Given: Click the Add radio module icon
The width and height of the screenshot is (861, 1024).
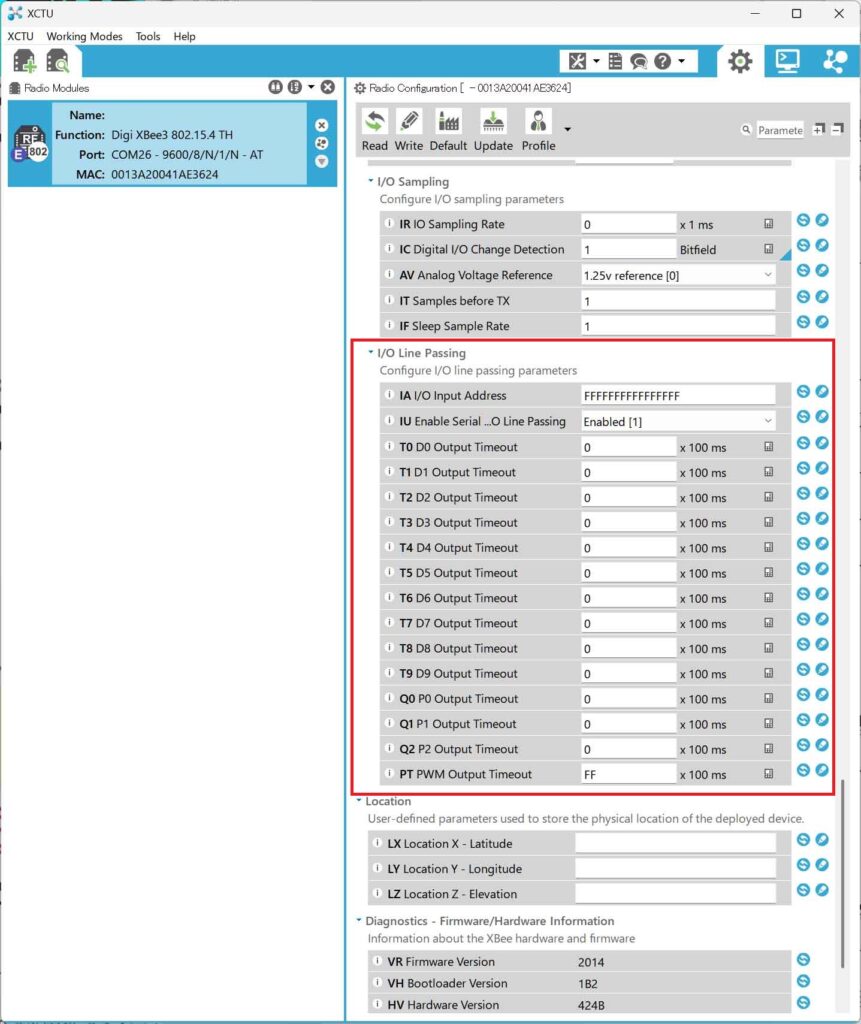Looking at the screenshot, I should [x=24, y=61].
